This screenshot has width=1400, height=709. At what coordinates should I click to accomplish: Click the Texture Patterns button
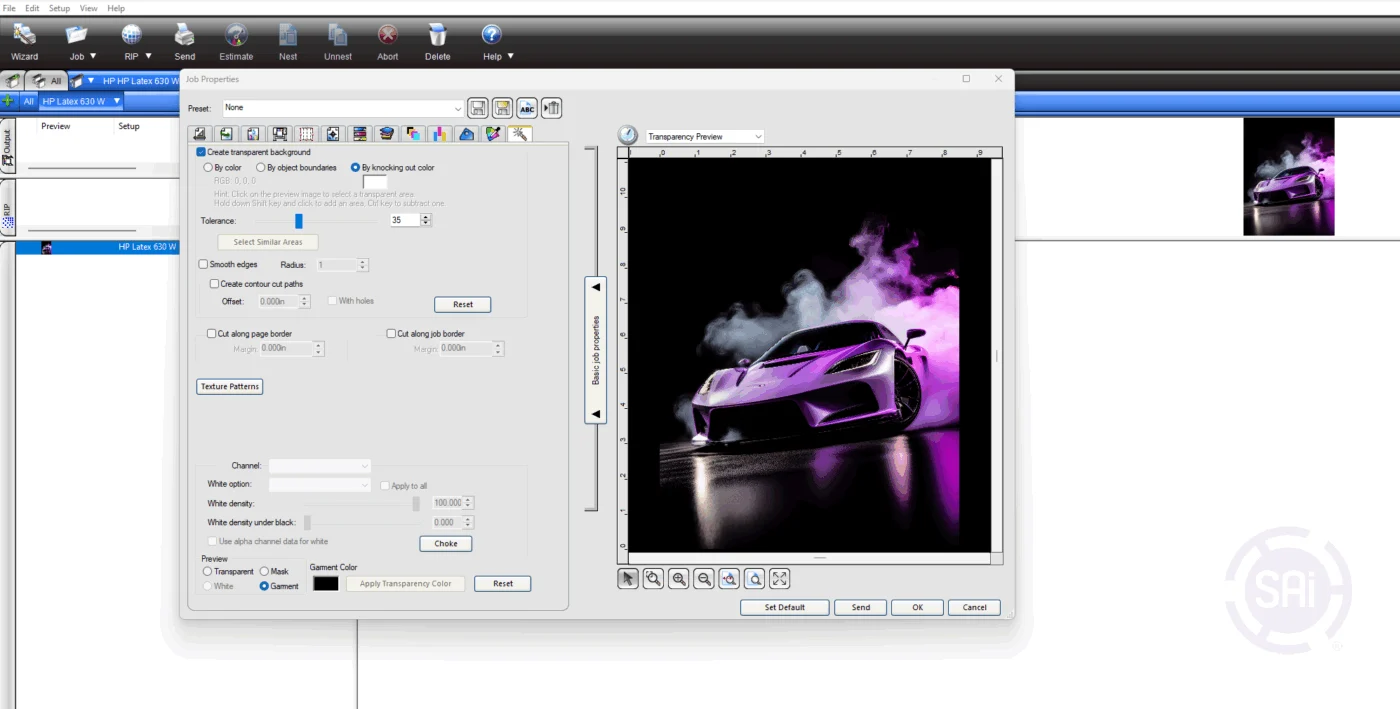230,386
